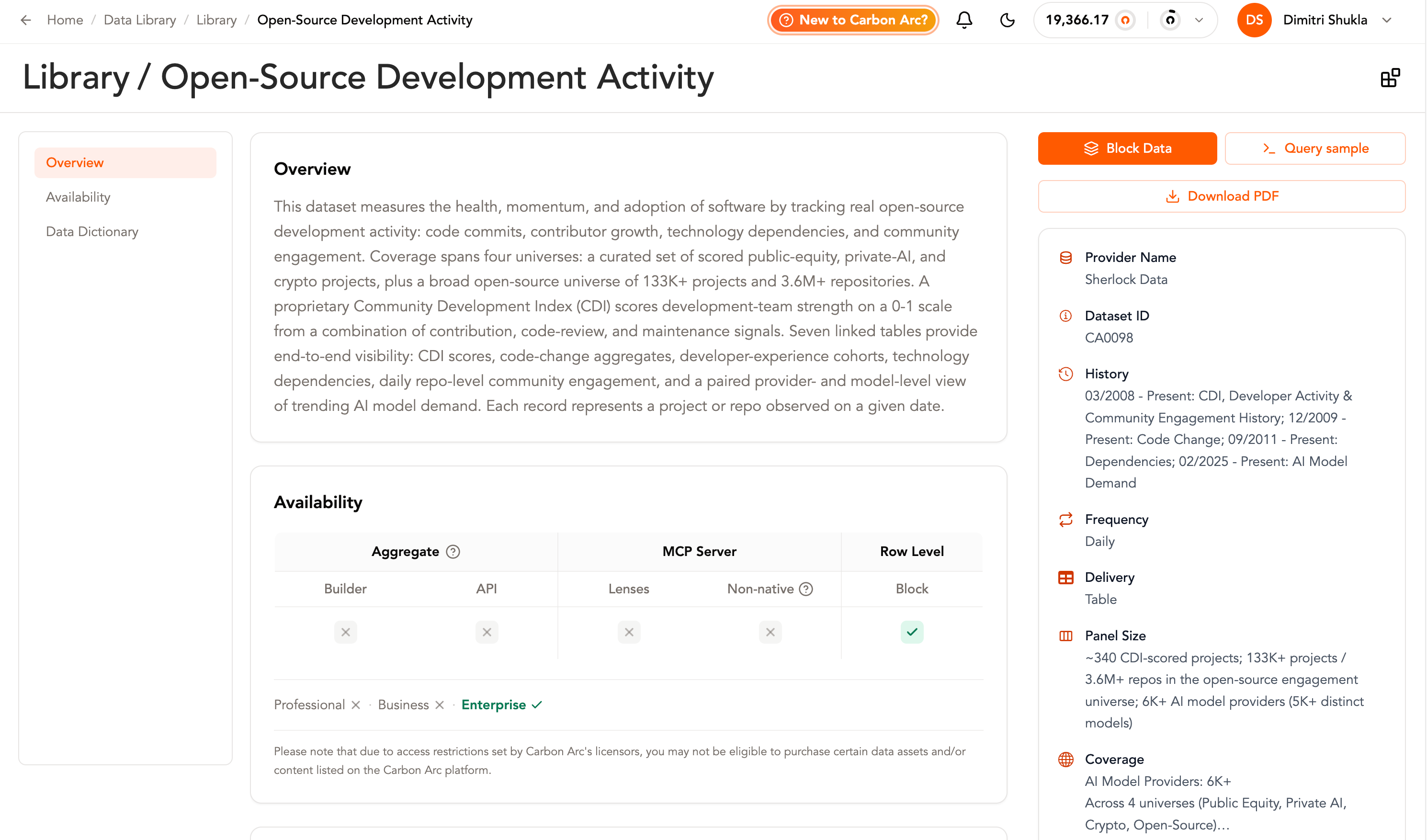Click the MCP Server column header
The image size is (1427, 840).
699,552
